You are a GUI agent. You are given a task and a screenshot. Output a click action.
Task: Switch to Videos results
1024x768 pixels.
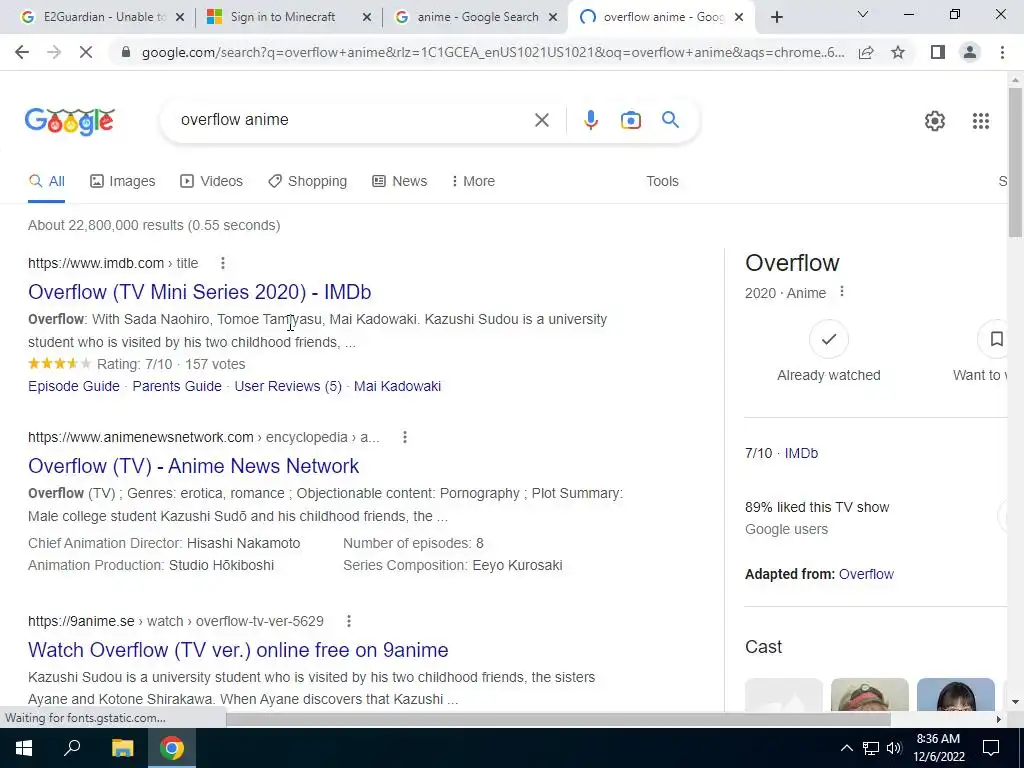pos(212,182)
